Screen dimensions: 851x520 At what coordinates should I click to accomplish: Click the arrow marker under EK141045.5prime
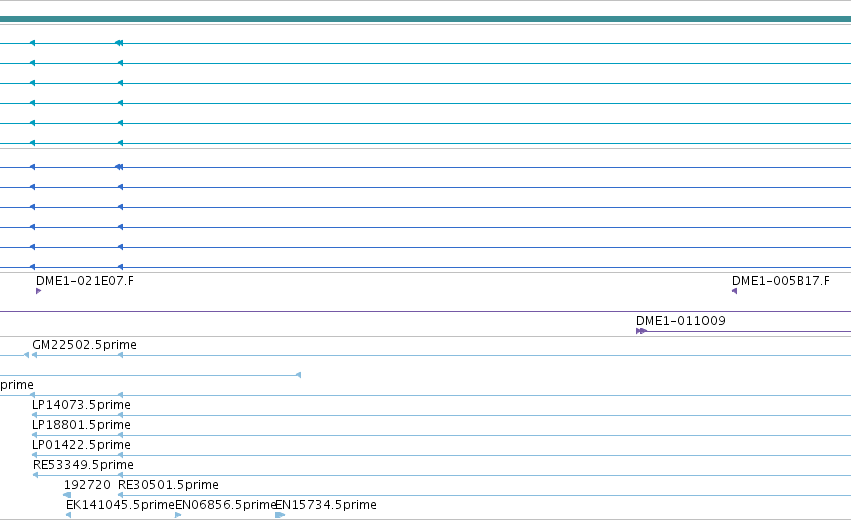tap(68, 515)
